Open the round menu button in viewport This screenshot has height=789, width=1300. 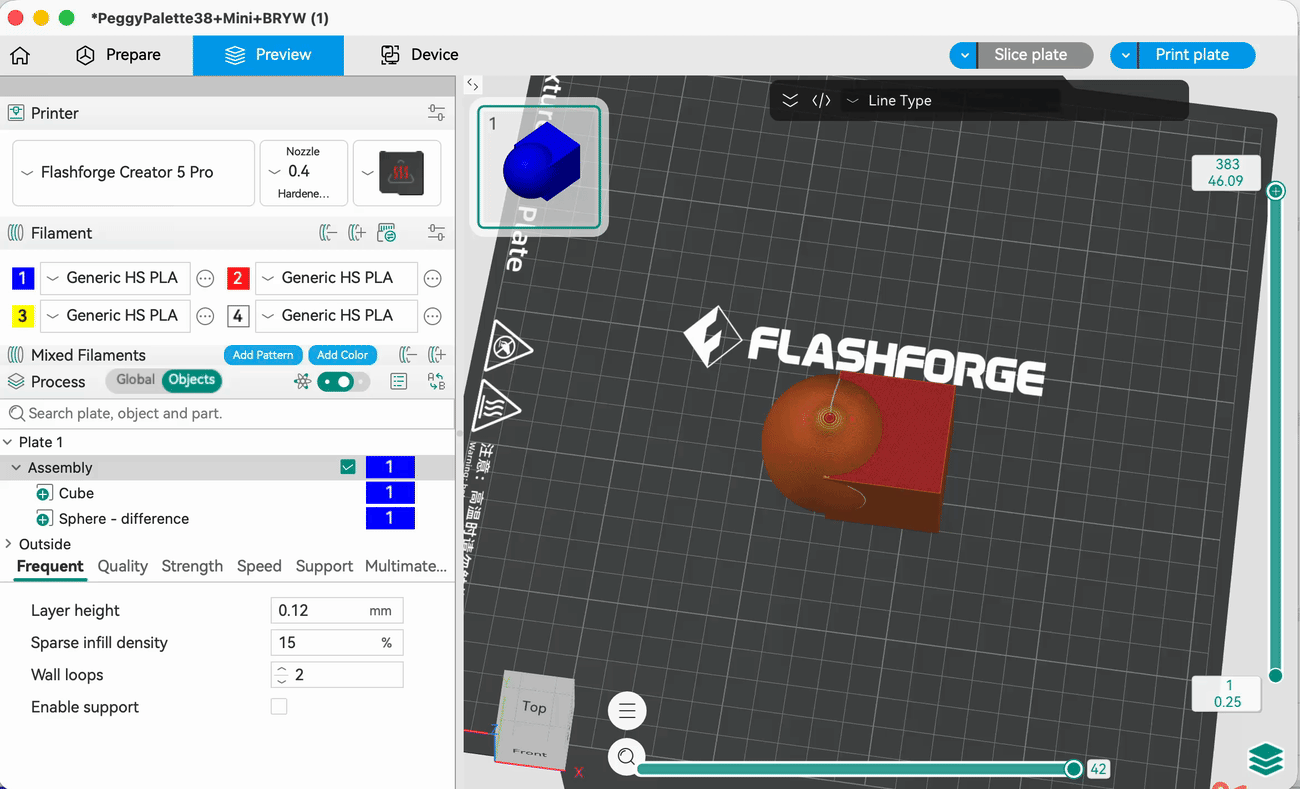click(x=627, y=711)
